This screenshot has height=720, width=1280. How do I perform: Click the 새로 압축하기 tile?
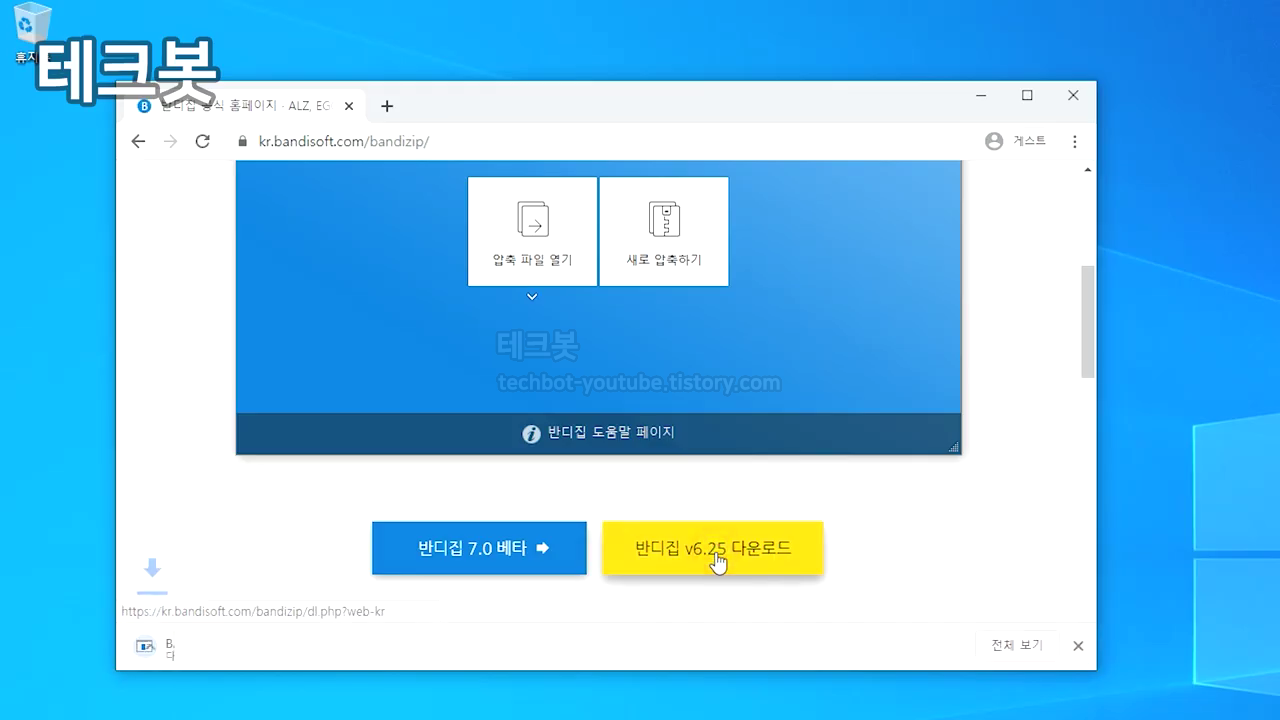coord(664,231)
